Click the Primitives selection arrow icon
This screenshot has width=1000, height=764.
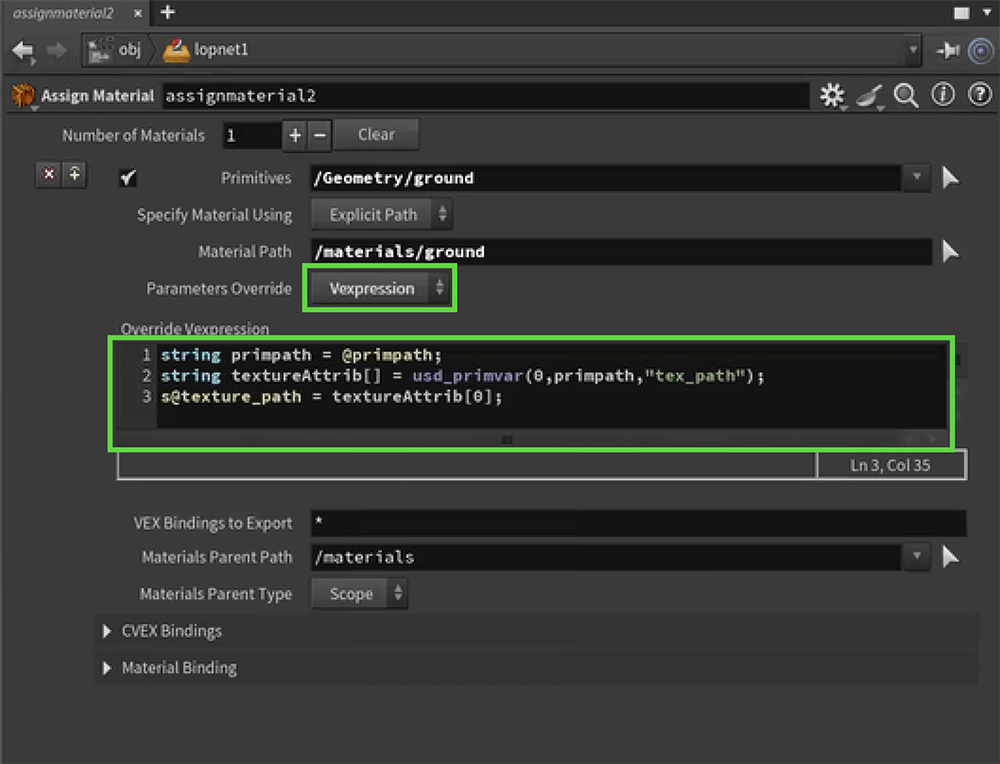pyautogui.click(x=950, y=178)
